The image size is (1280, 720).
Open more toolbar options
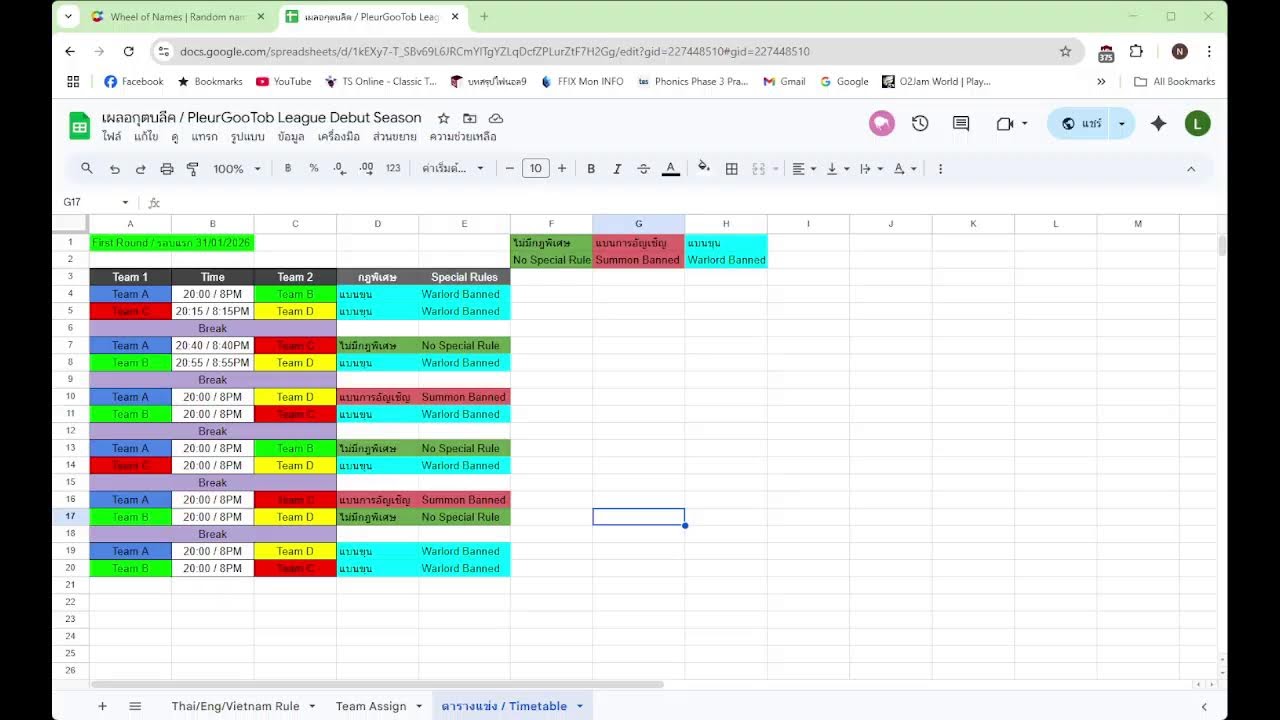(x=940, y=169)
